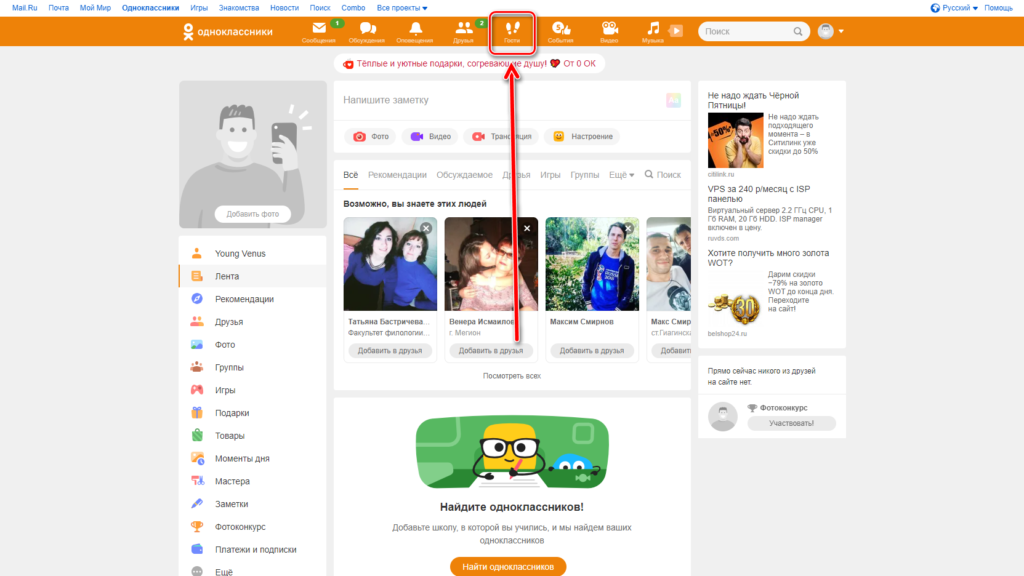Open Оповещения bell icon
The image size is (1024, 576).
[414, 31]
